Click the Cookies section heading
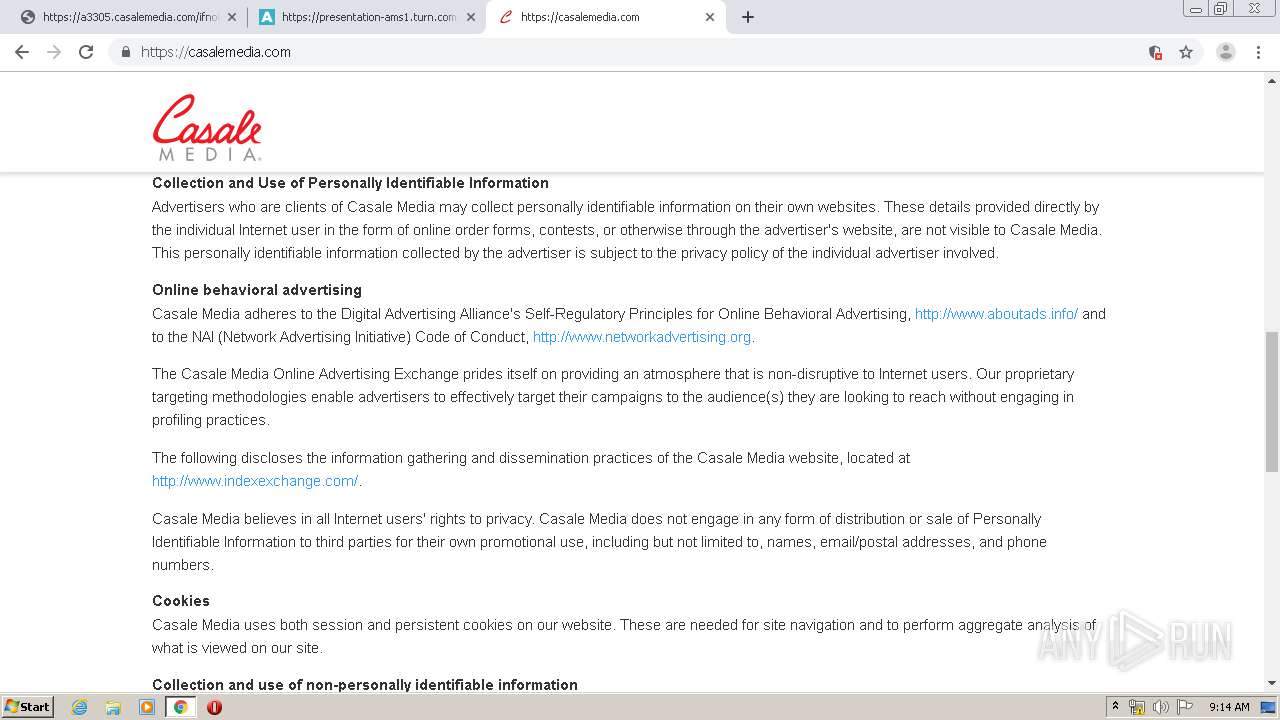Viewport: 1280px width, 720px height. [x=181, y=601]
